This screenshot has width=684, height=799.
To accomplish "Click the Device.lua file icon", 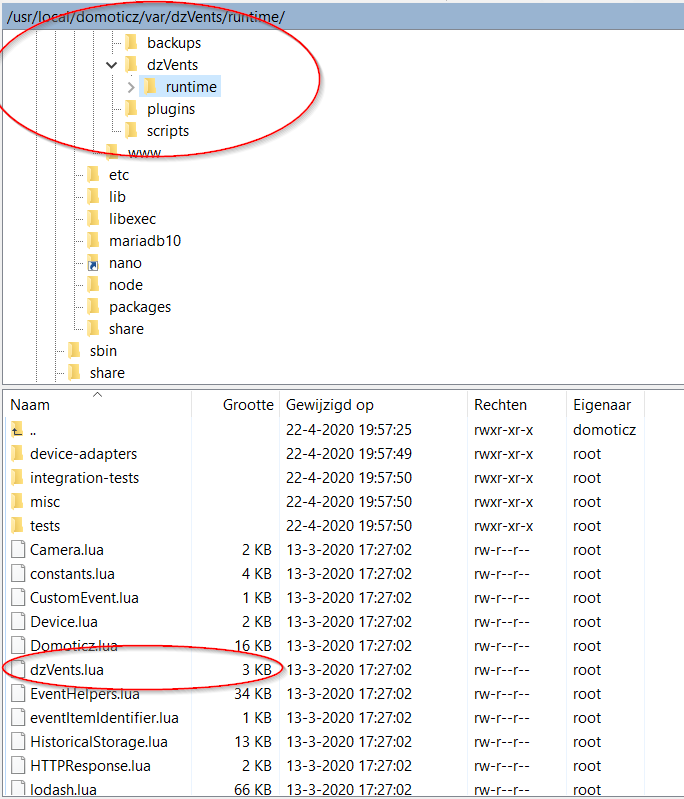I will pos(18,621).
